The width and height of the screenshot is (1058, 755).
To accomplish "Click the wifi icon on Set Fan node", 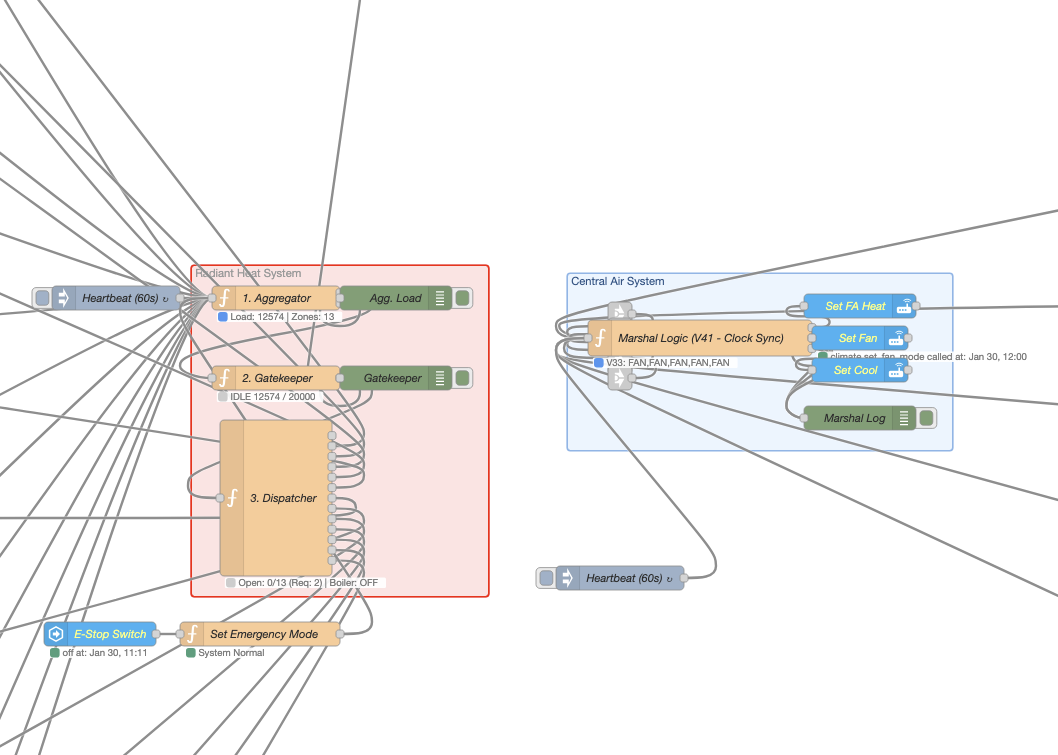I will [x=898, y=338].
